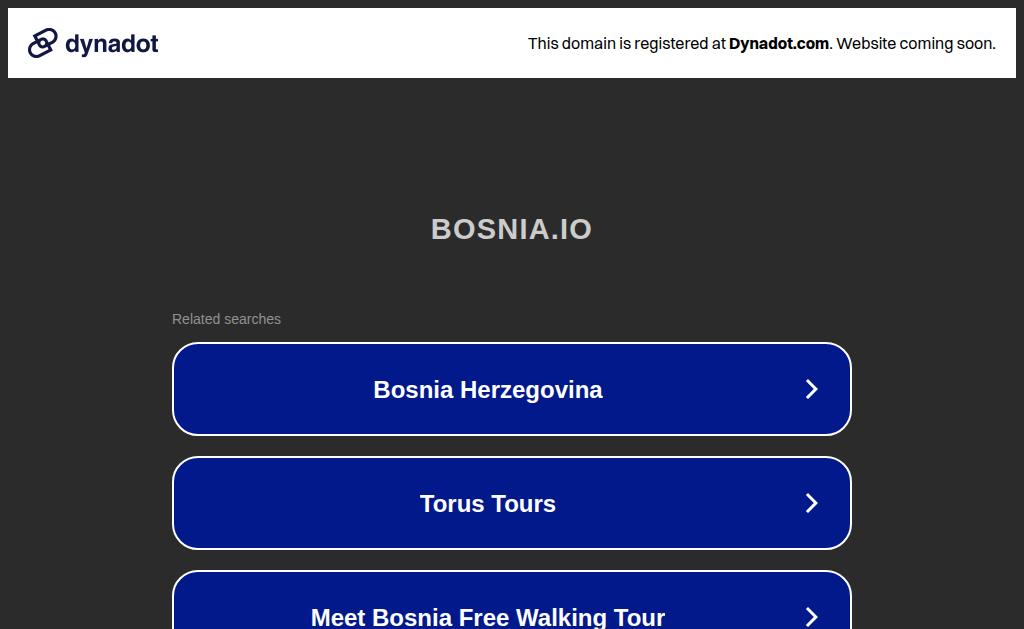This screenshot has width=1024, height=629.
Task: Open the Bosnia Herzegovina related search
Action: [511, 389]
